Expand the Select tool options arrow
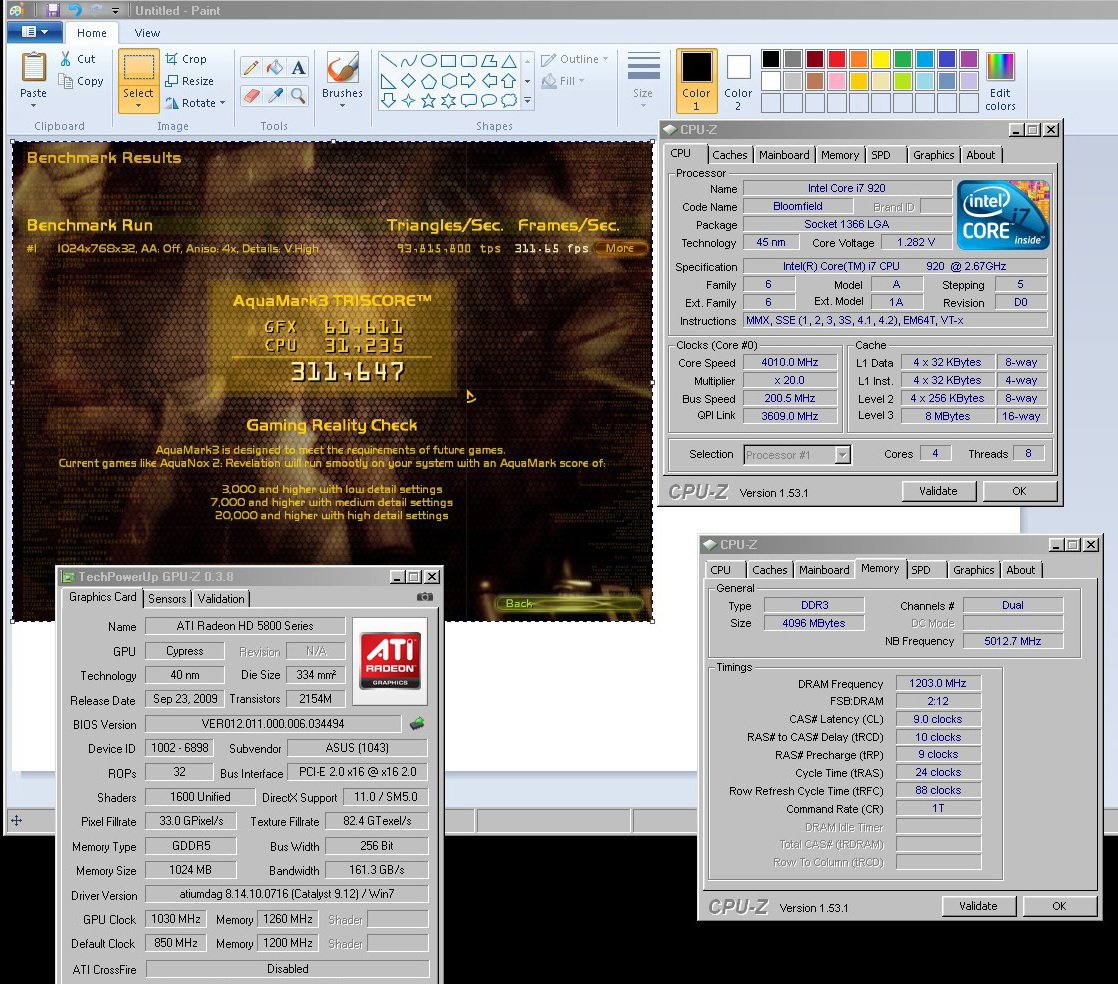 click(x=138, y=106)
